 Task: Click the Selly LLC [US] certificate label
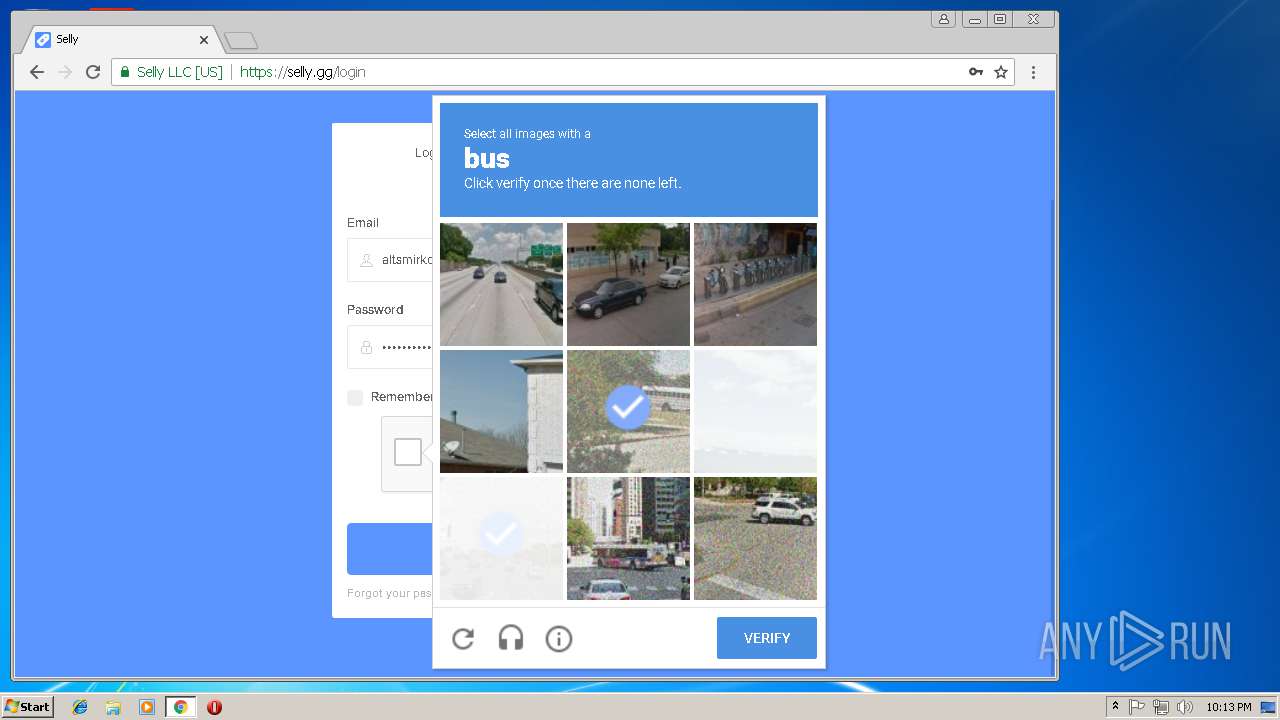[180, 72]
